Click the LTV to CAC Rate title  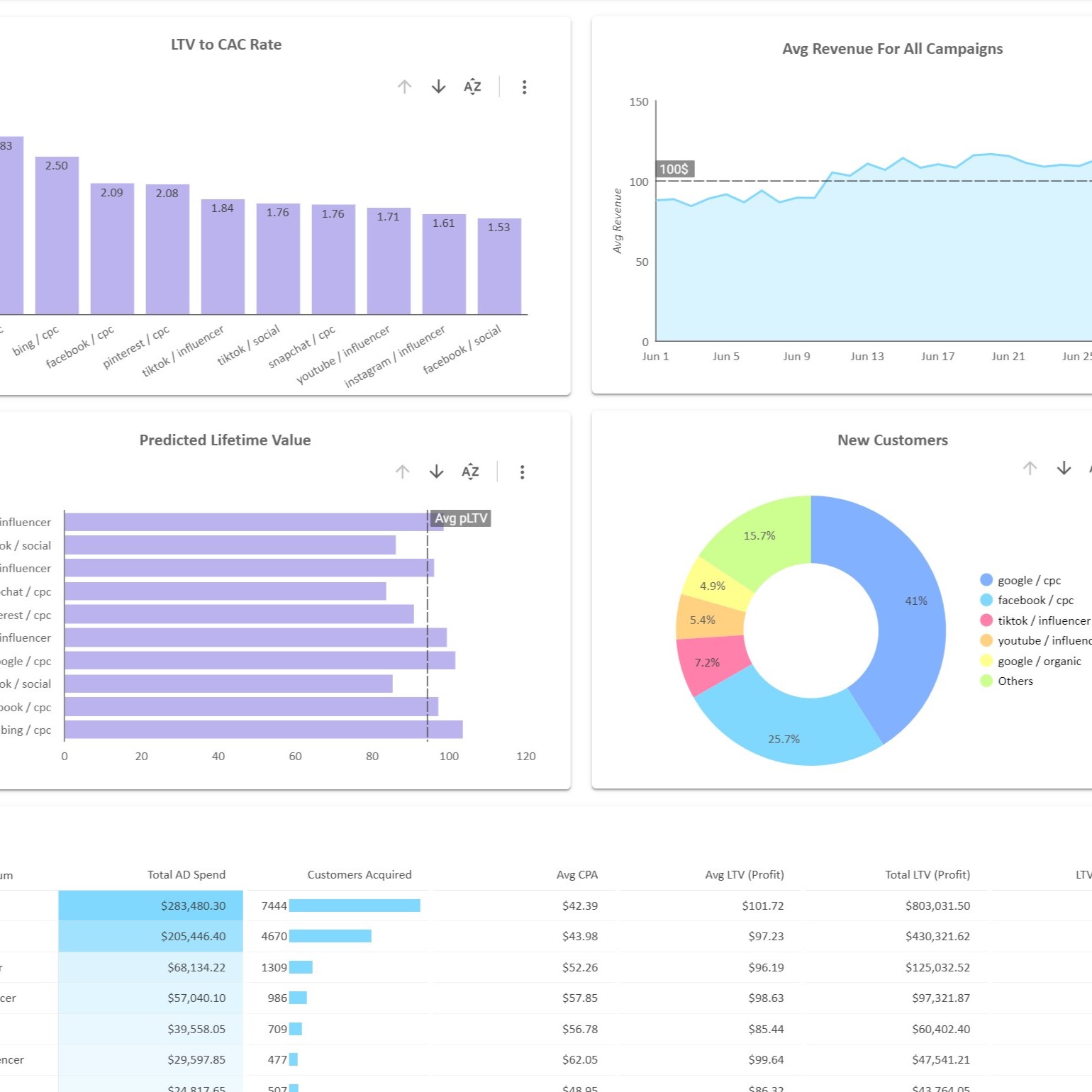226,45
